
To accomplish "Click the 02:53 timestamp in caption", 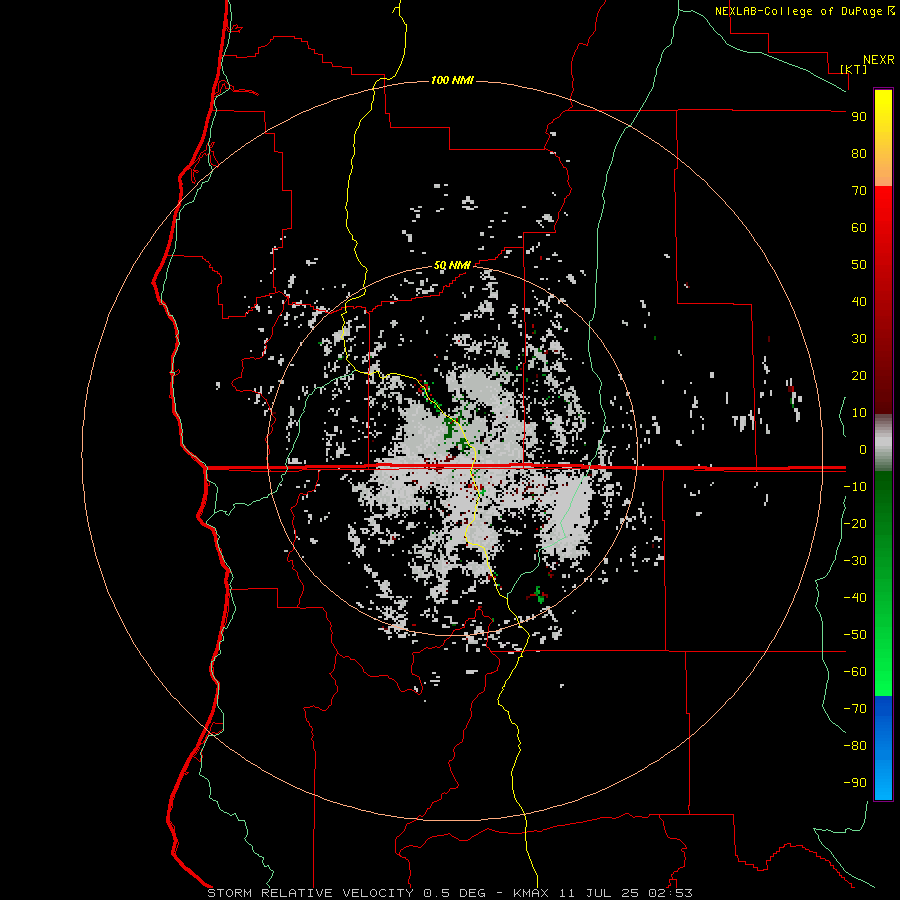I will coord(670,893).
